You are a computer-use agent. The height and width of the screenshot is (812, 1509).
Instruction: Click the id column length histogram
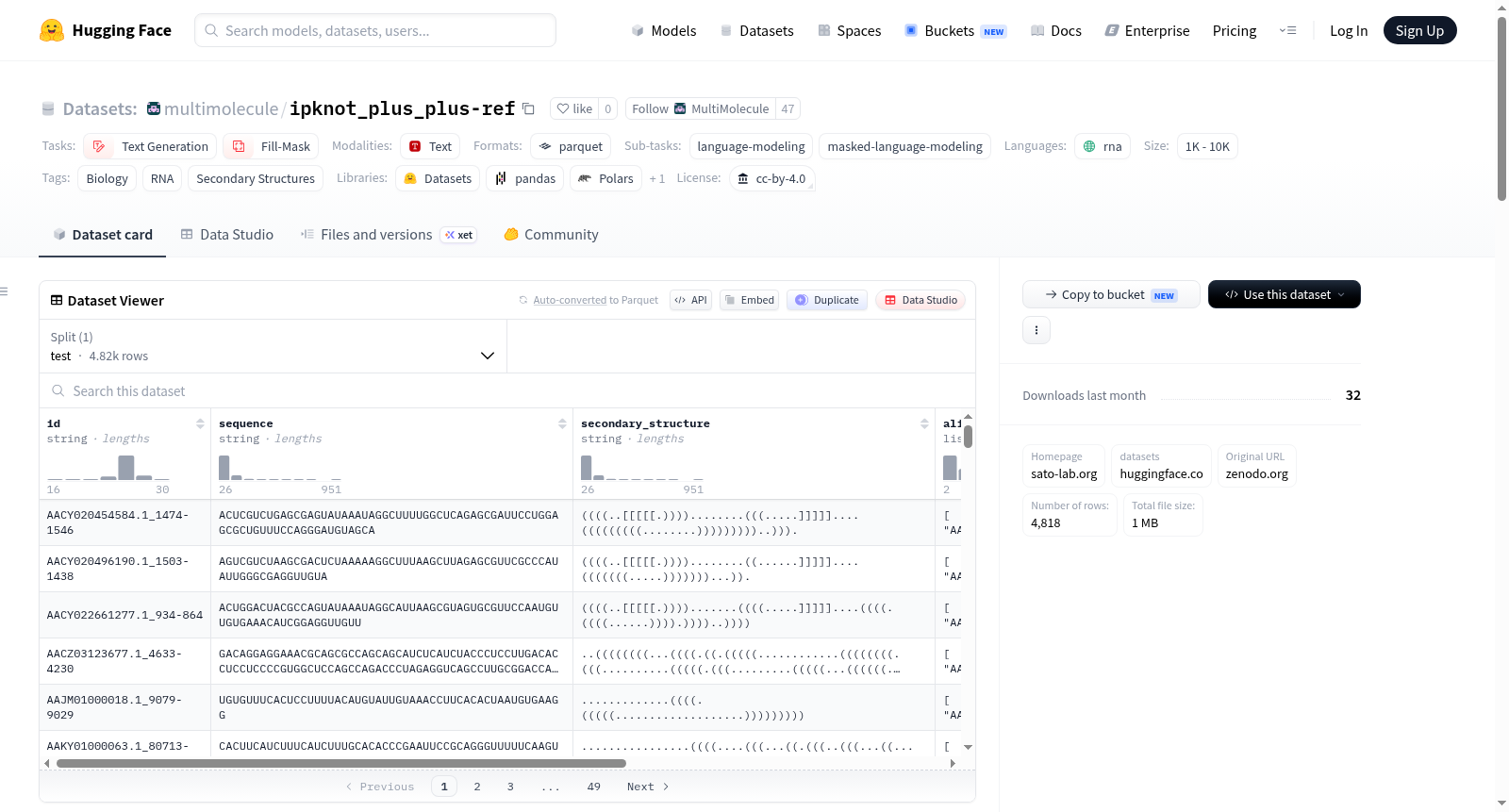(x=108, y=468)
